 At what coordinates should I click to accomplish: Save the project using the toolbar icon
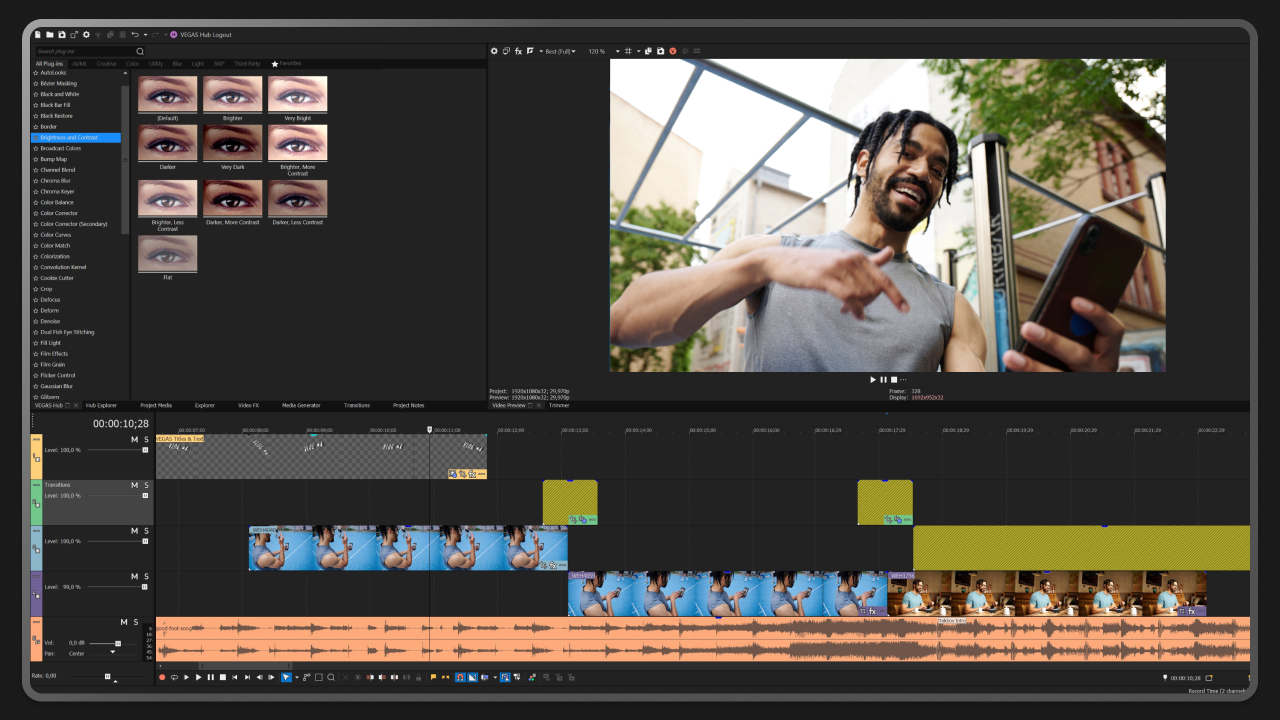(x=62, y=33)
